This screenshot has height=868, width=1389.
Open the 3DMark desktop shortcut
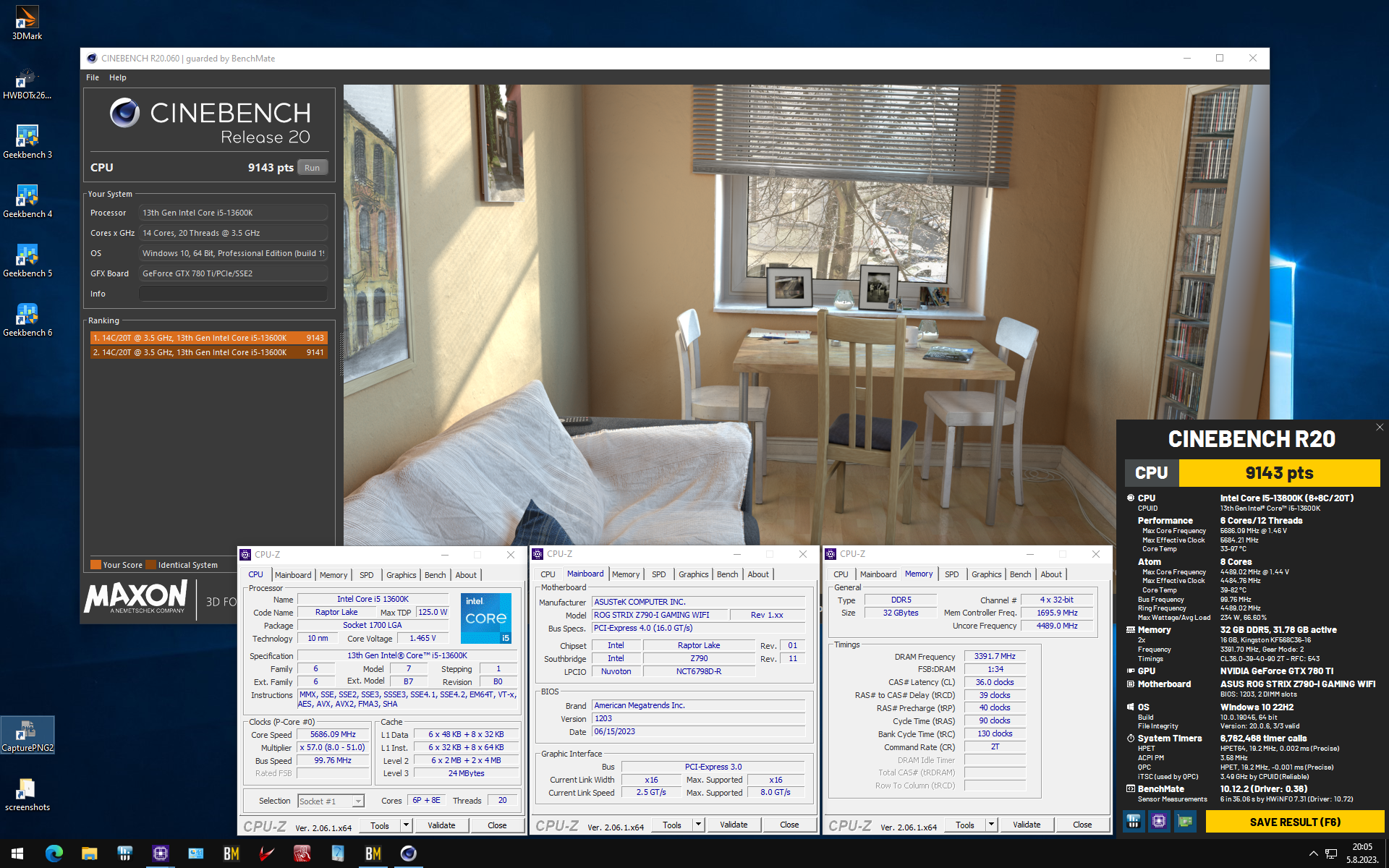click(x=27, y=22)
